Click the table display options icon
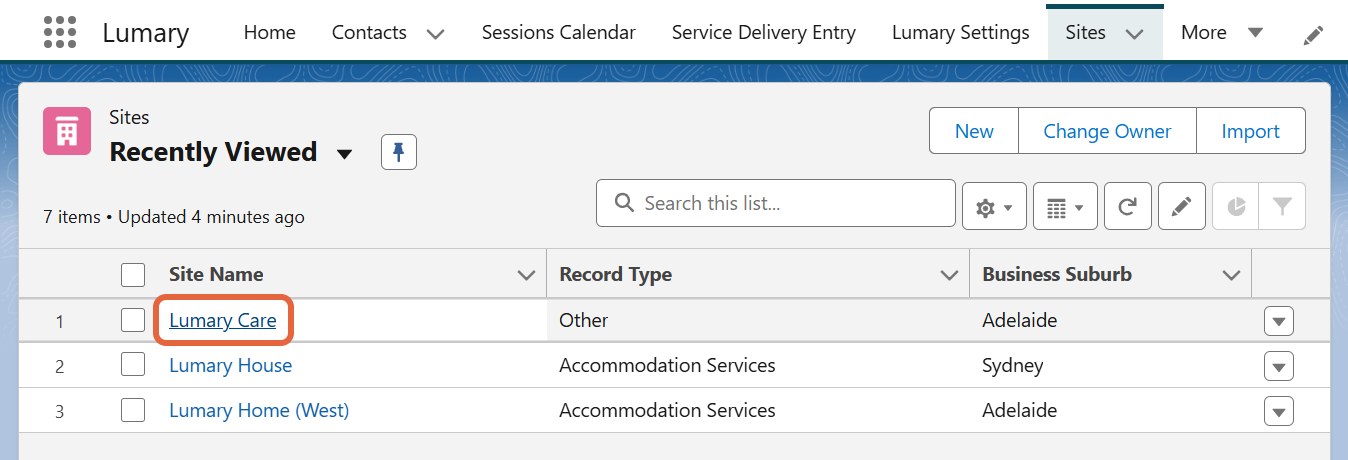Screen dimensions: 1348x460 tap(1064, 207)
